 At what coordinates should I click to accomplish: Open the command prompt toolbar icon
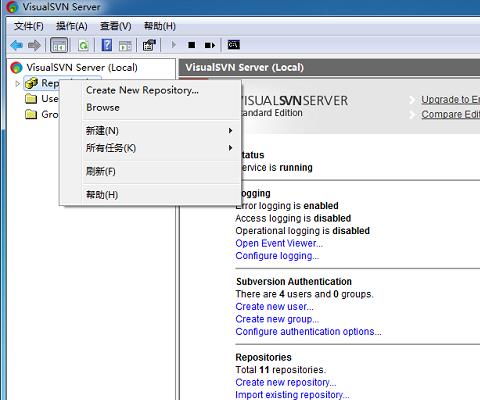coord(234,45)
